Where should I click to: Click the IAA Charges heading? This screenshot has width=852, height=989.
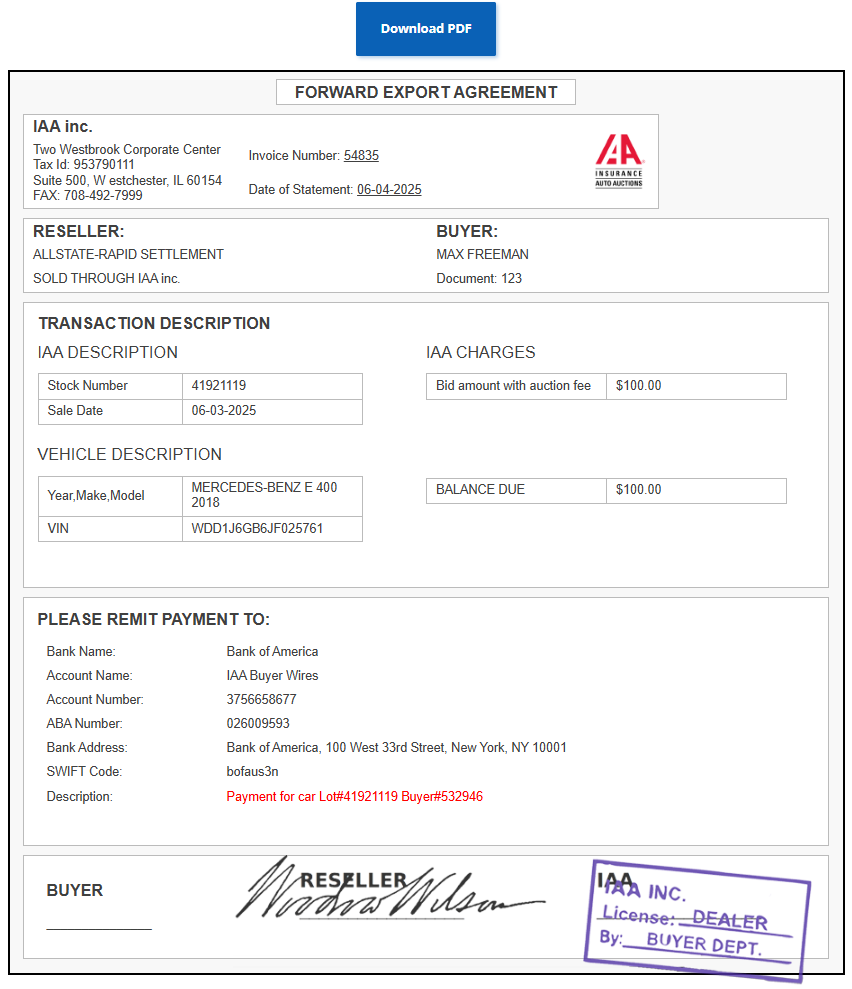click(481, 353)
